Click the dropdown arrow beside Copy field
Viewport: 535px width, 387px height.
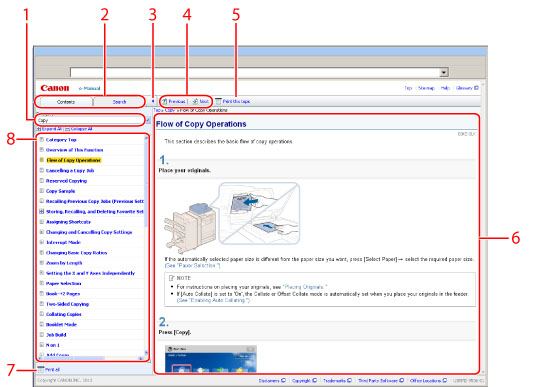click(x=148, y=120)
